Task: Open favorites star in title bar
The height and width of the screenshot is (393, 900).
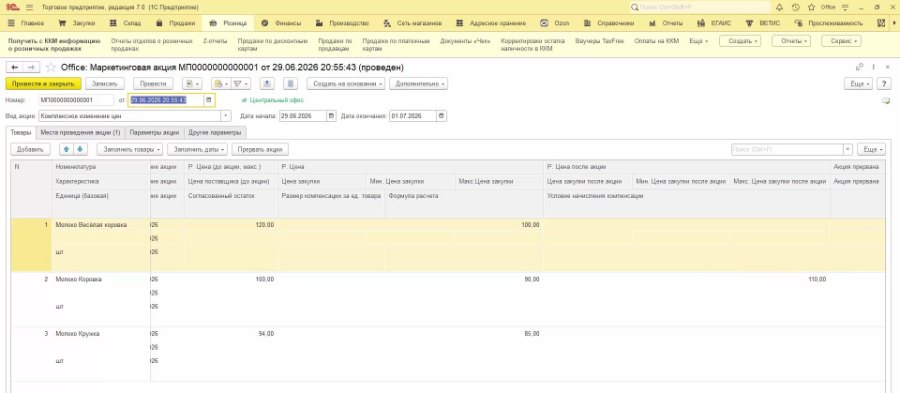Action: (811, 7)
